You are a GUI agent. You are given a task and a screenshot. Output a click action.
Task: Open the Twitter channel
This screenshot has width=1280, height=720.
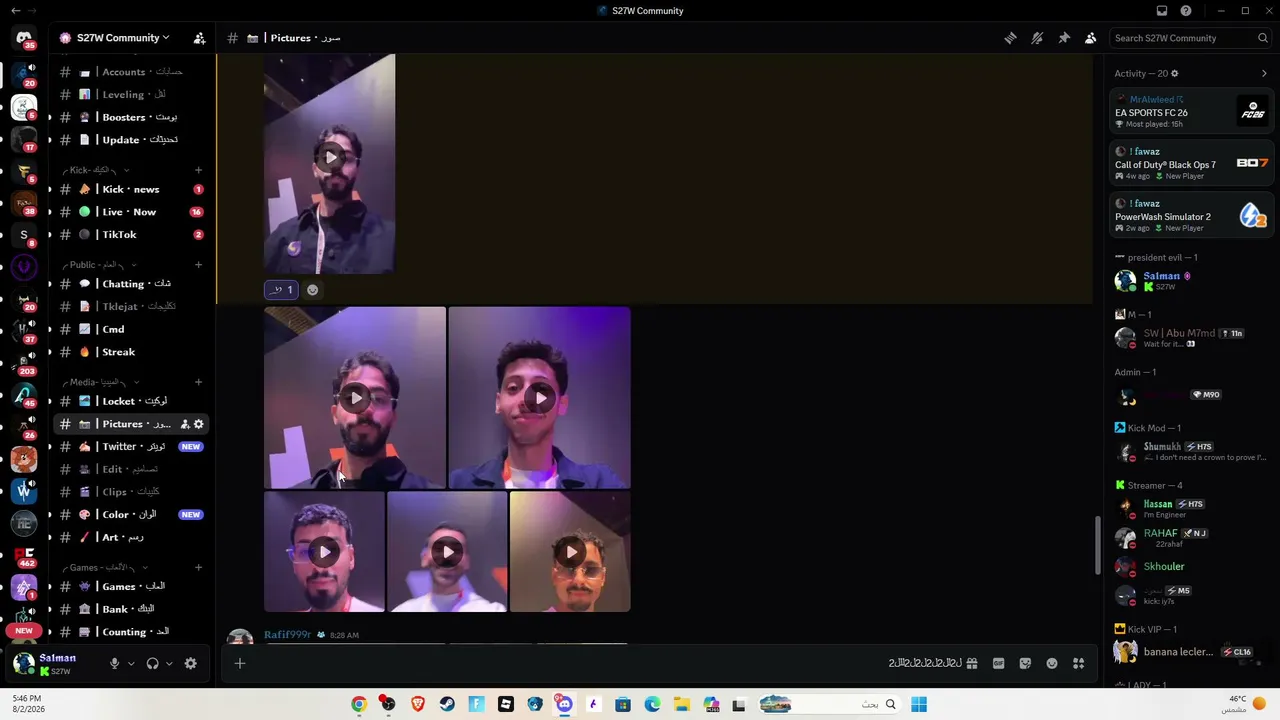click(x=131, y=447)
